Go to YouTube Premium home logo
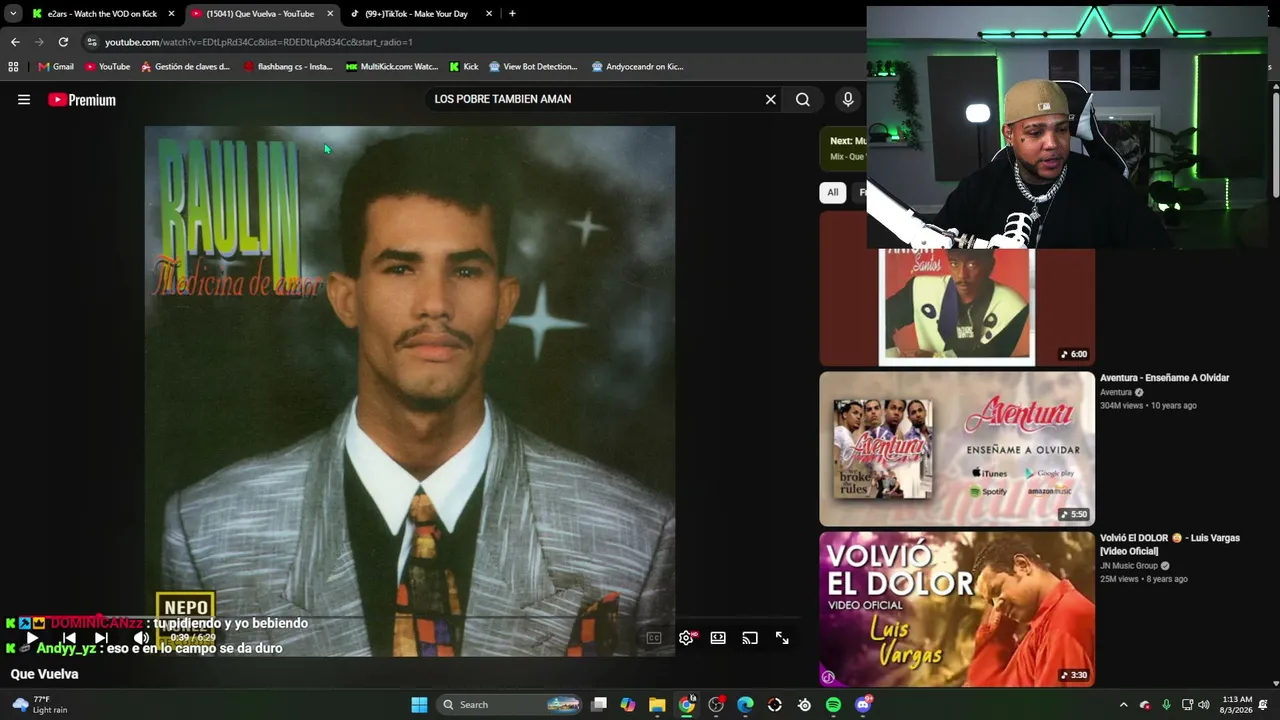Viewport: 1280px width, 720px height. [x=82, y=100]
